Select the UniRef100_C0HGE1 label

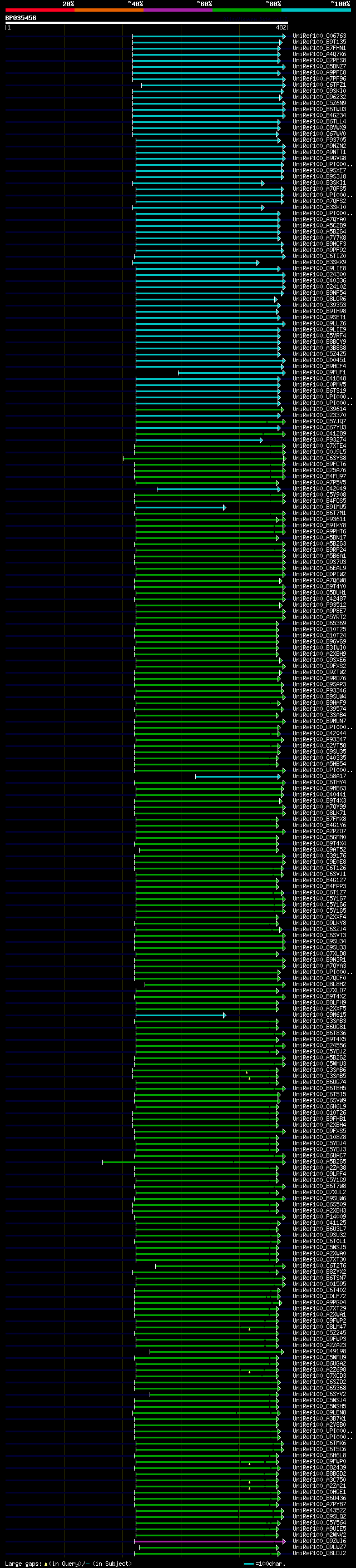click(x=319, y=1492)
